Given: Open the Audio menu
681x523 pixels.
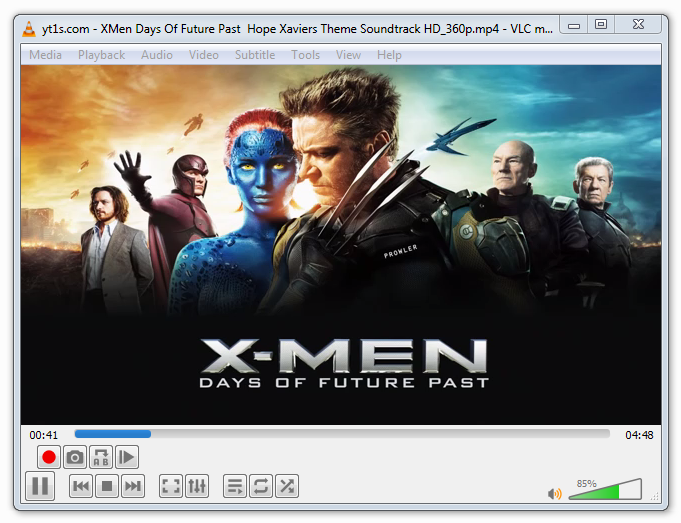Looking at the screenshot, I should (x=157, y=55).
